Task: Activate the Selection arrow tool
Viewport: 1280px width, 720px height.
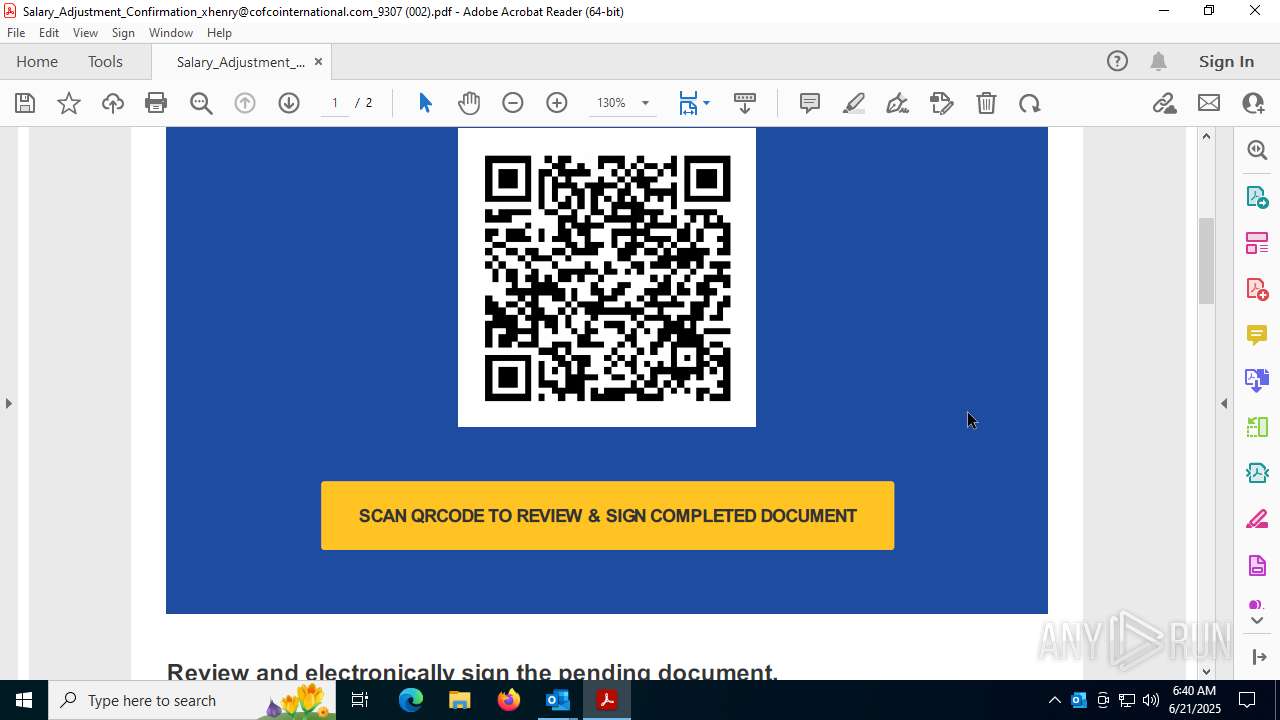Action: [425, 103]
